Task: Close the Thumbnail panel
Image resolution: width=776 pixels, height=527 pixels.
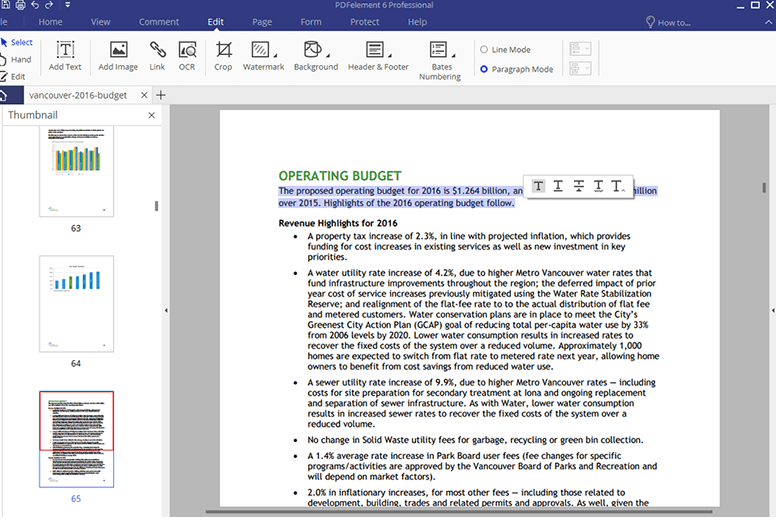Action: 151,115
